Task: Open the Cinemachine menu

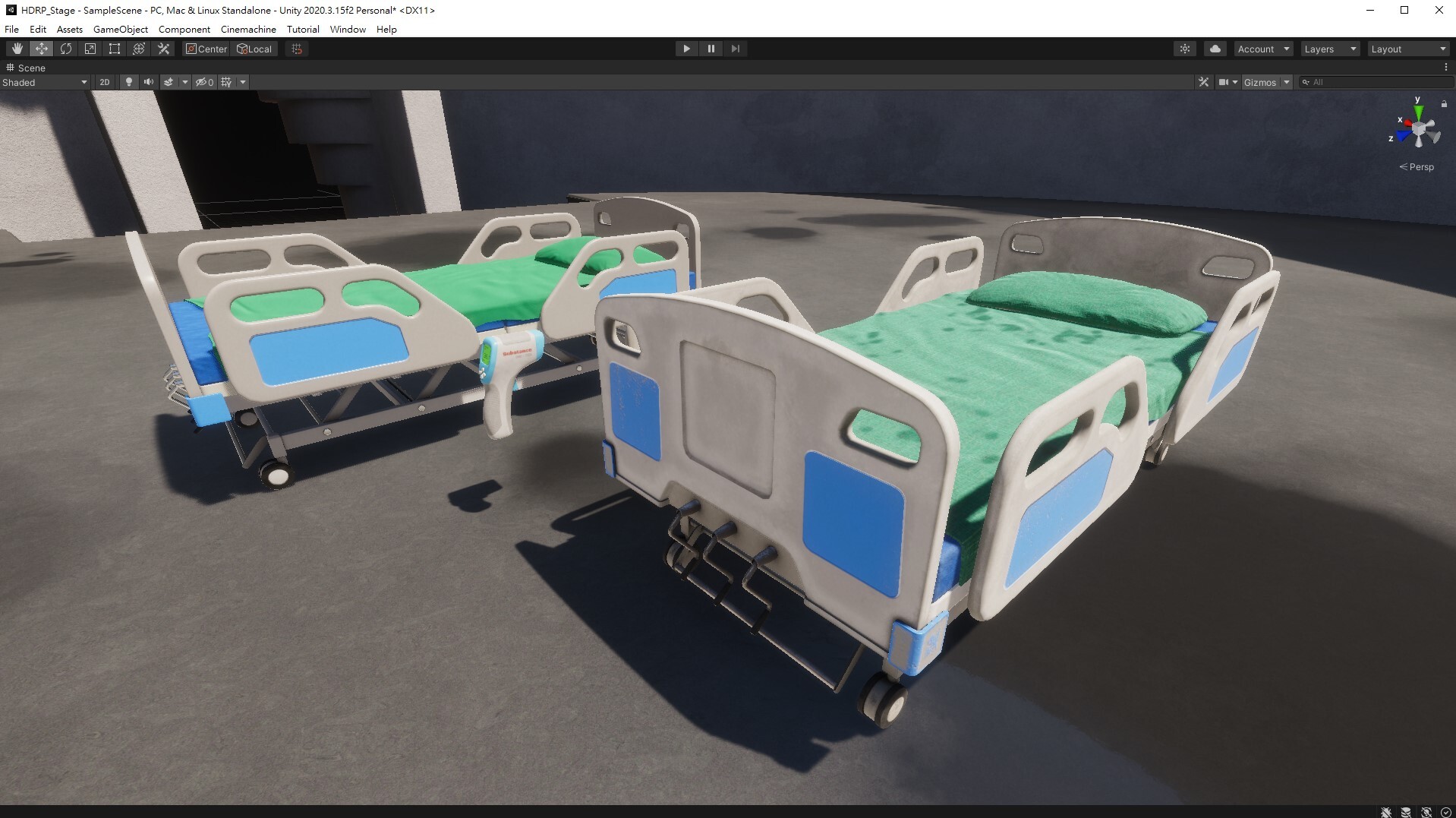Action: (x=248, y=29)
